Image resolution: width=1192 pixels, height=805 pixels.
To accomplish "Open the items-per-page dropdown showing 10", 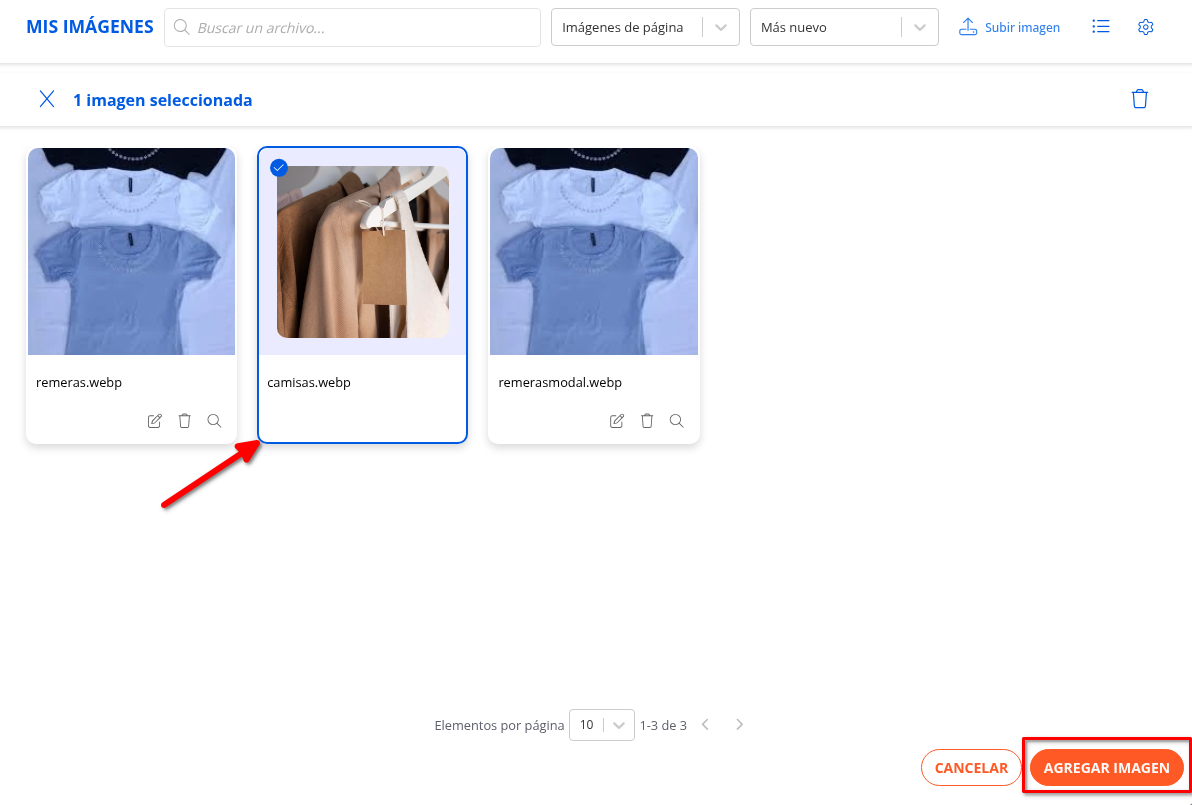I will [601, 725].
